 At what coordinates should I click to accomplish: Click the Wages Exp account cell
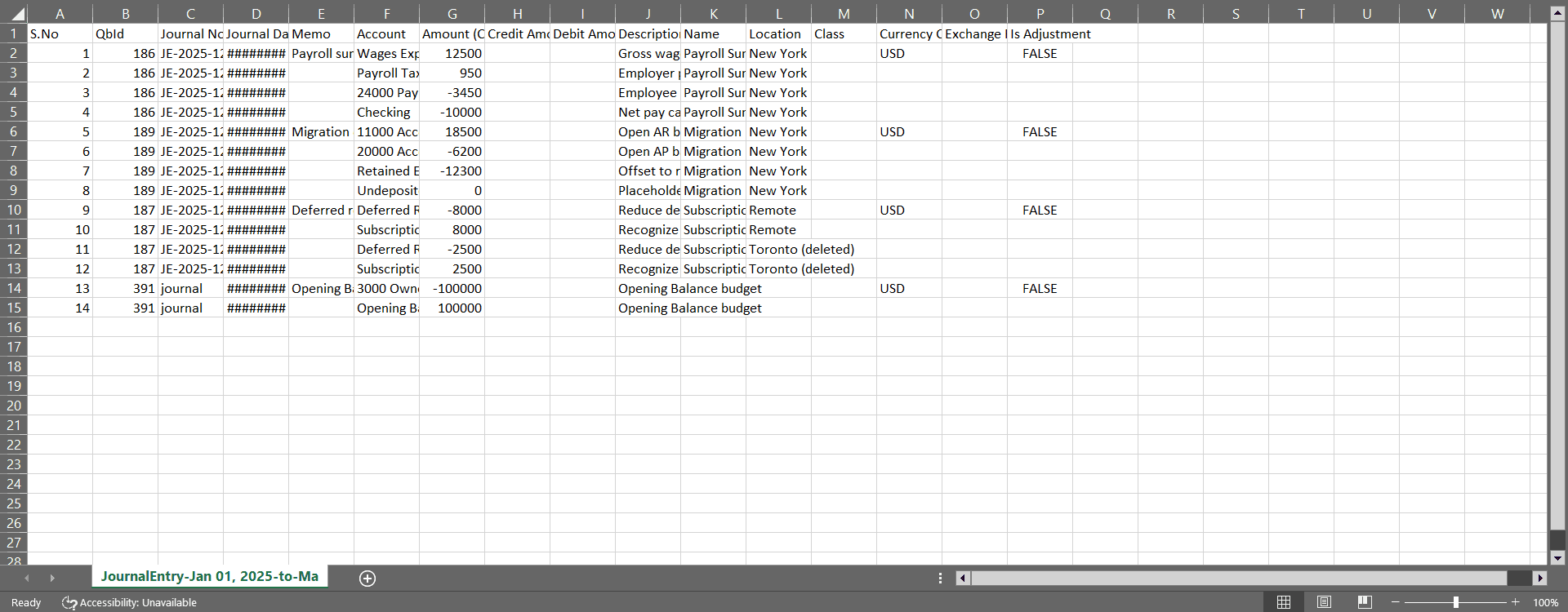click(x=386, y=53)
